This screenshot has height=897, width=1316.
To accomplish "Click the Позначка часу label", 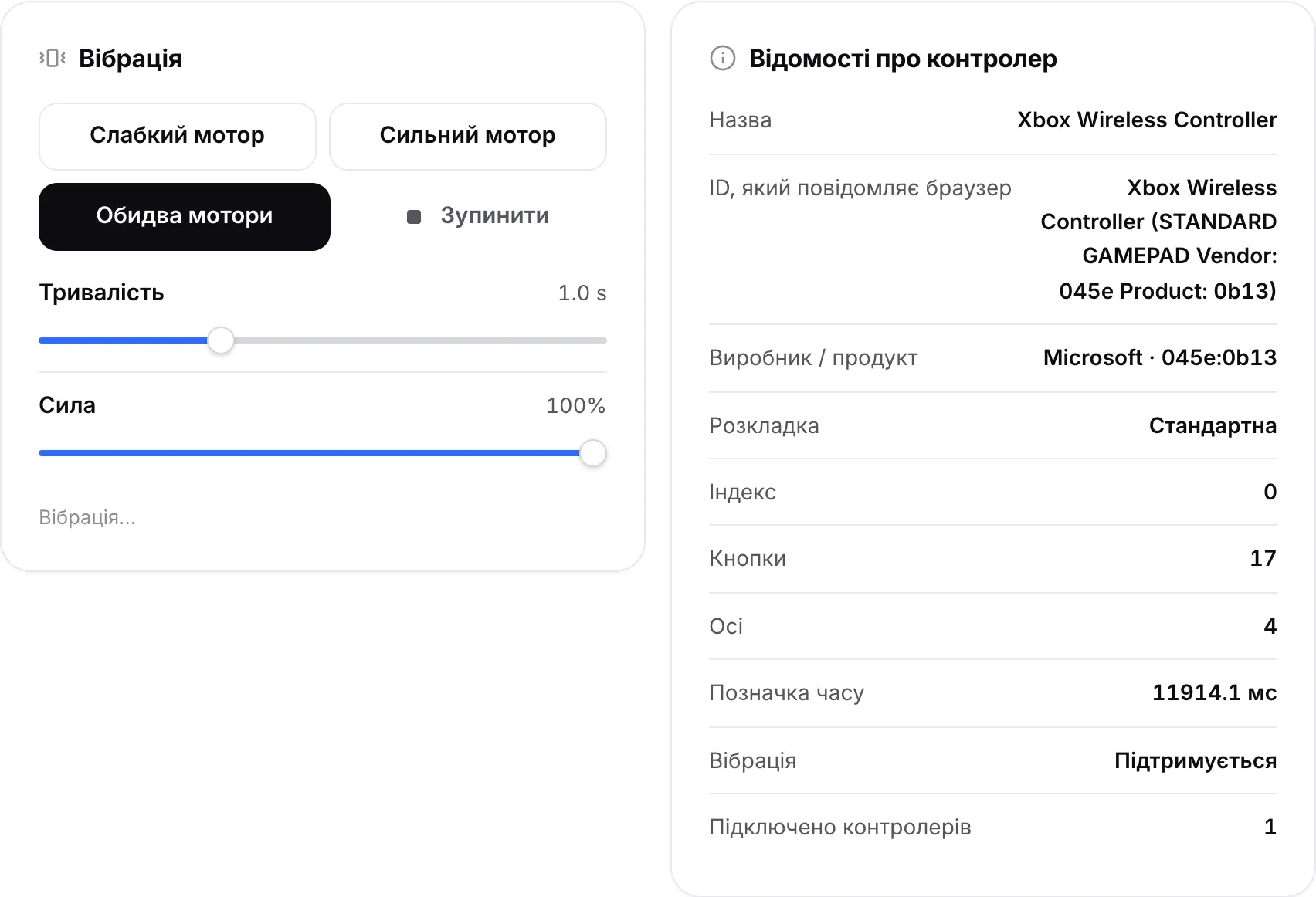I will click(x=786, y=693).
